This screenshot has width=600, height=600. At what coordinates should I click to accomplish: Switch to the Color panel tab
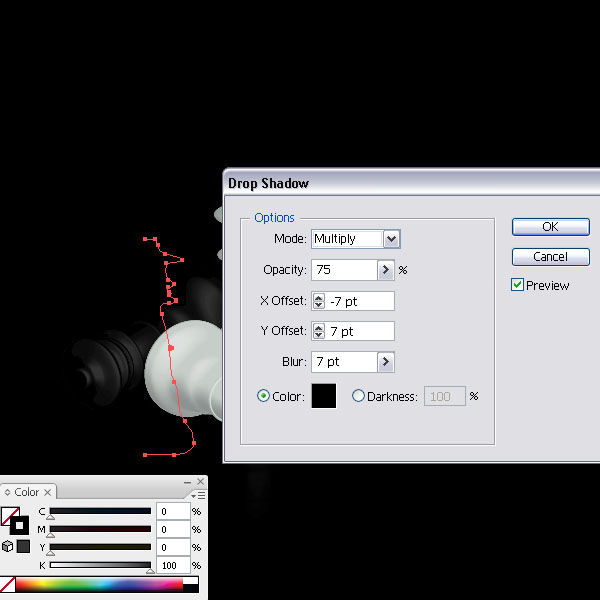(26, 492)
